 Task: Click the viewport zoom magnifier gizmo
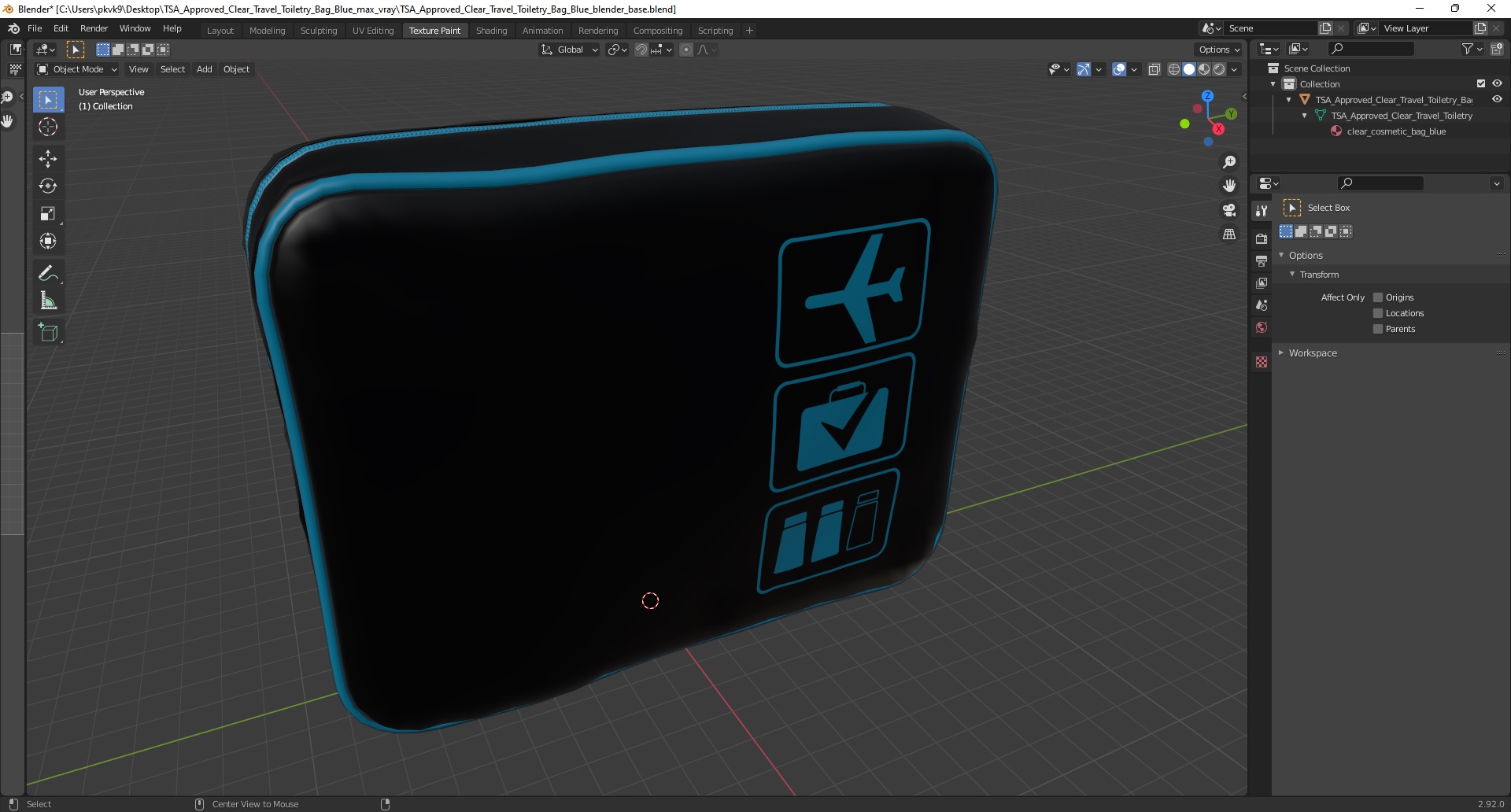click(1228, 162)
